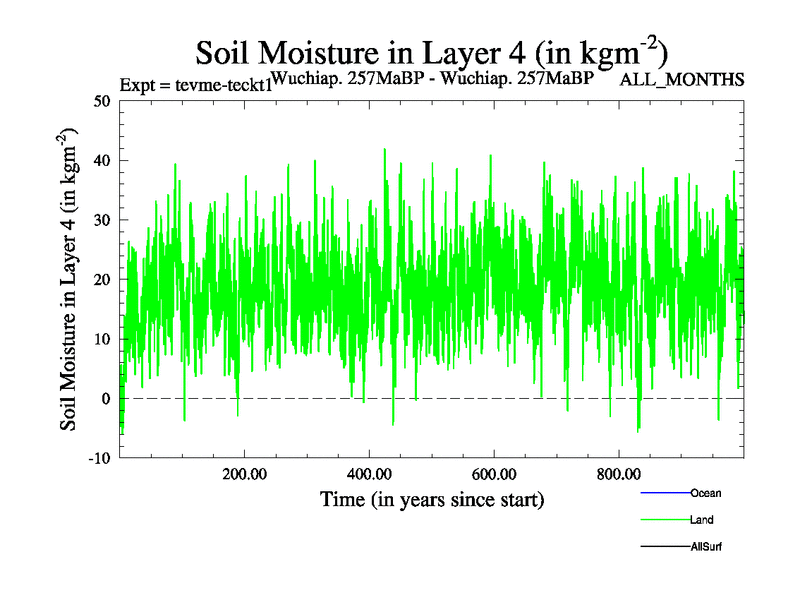Select the Ocean legend label
Image resolution: width=800 pixels, height=600 pixels.
pyautogui.click(x=705, y=493)
